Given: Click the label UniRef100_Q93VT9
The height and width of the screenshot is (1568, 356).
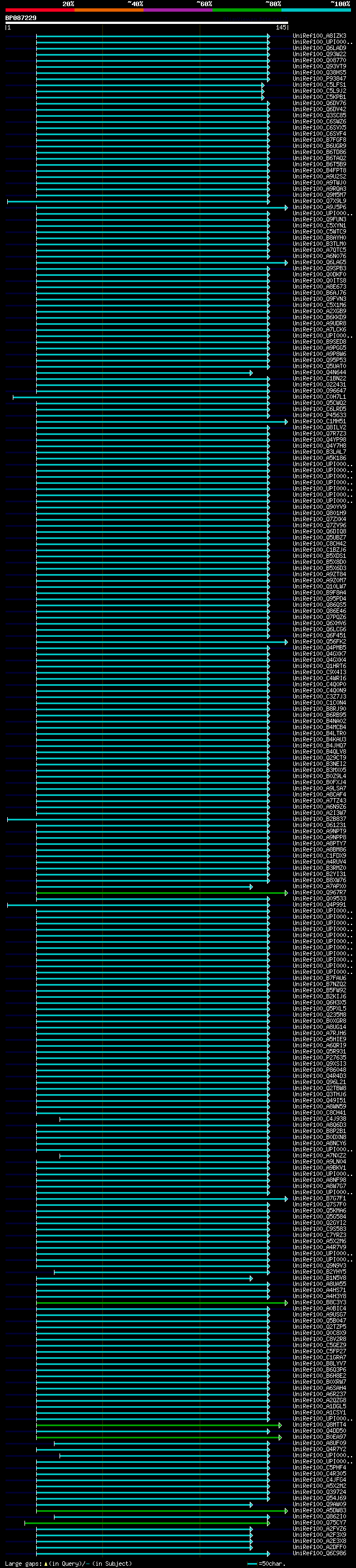Looking at the screenshot, I should [x=319, y=66].
